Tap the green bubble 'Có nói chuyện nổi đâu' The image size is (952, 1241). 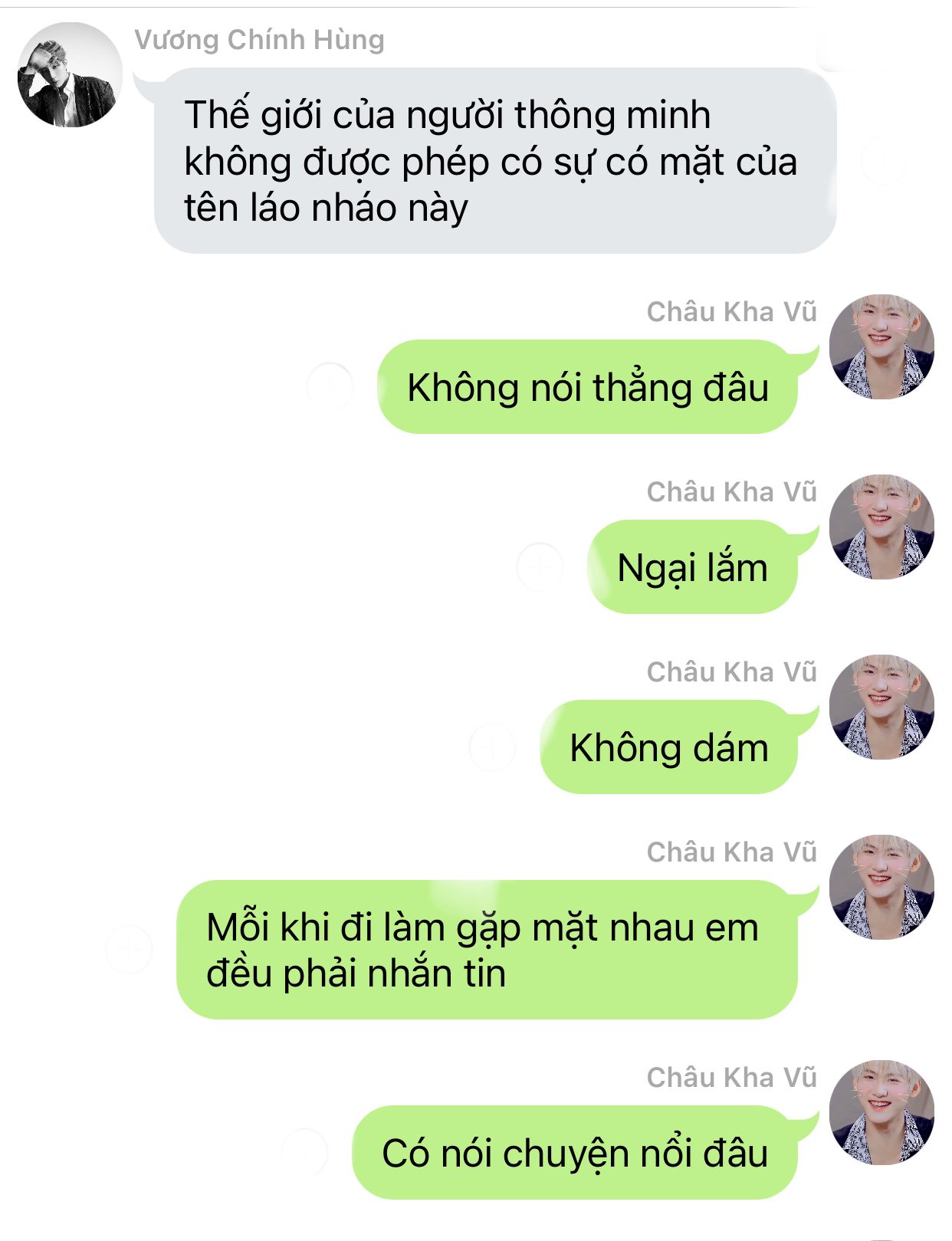[575, 1153]
